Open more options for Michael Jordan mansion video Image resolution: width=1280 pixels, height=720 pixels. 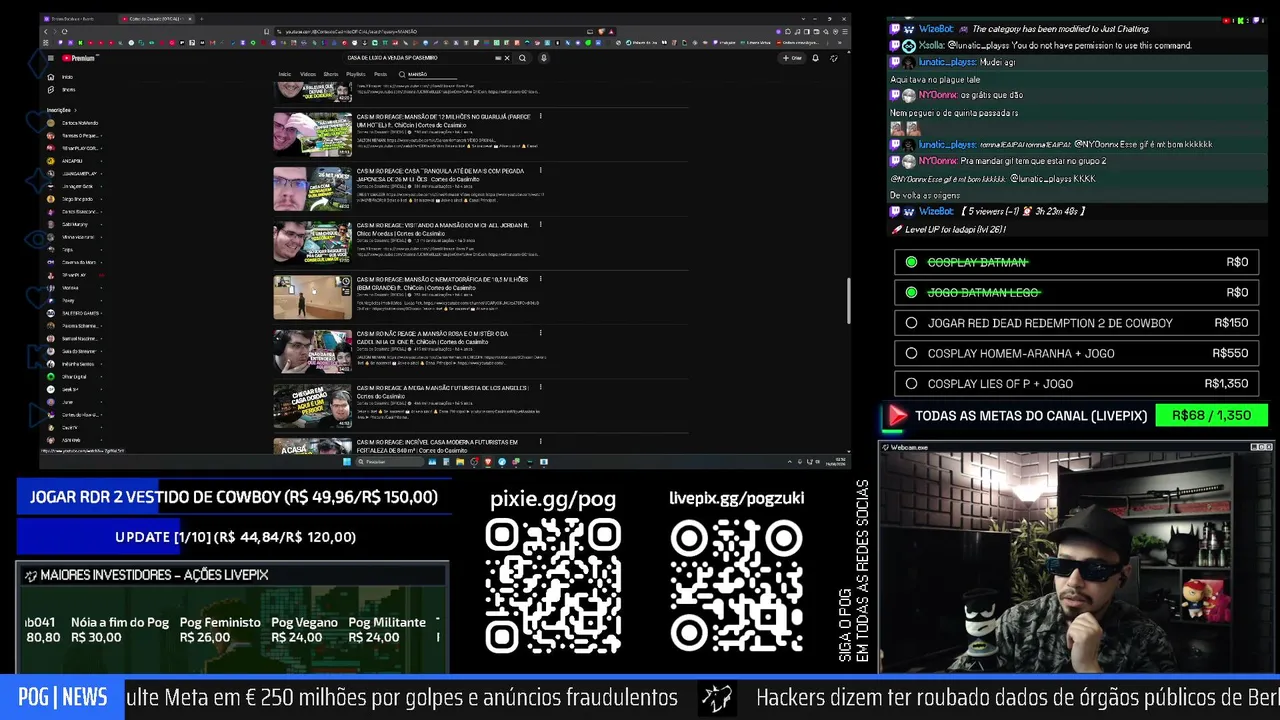click(x=540, y=225)
